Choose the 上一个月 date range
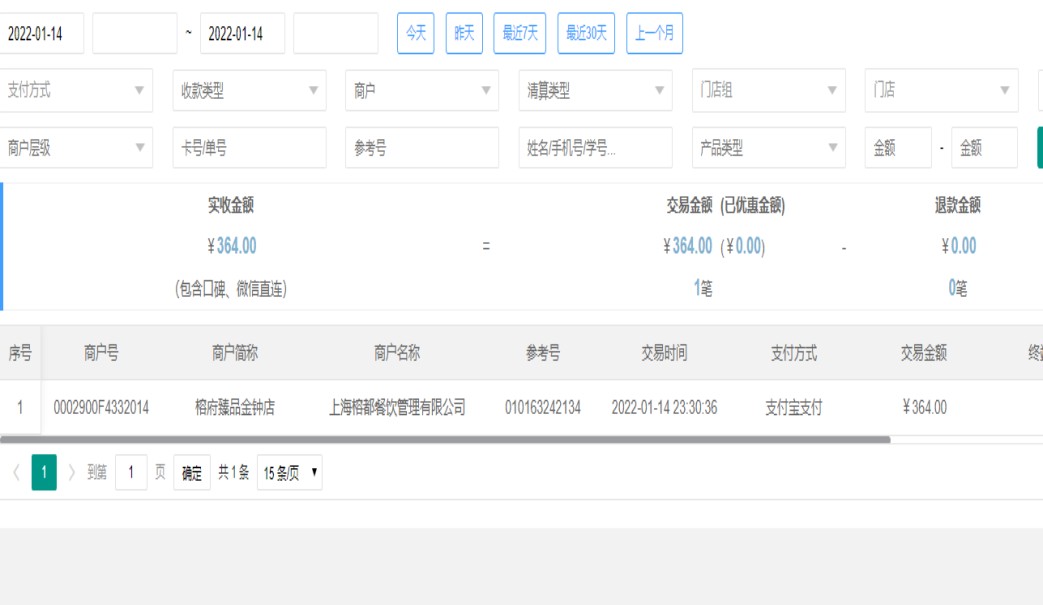The width and height of the screenshot is (1043, 605). pyautogui.click(x=655, y=33)
